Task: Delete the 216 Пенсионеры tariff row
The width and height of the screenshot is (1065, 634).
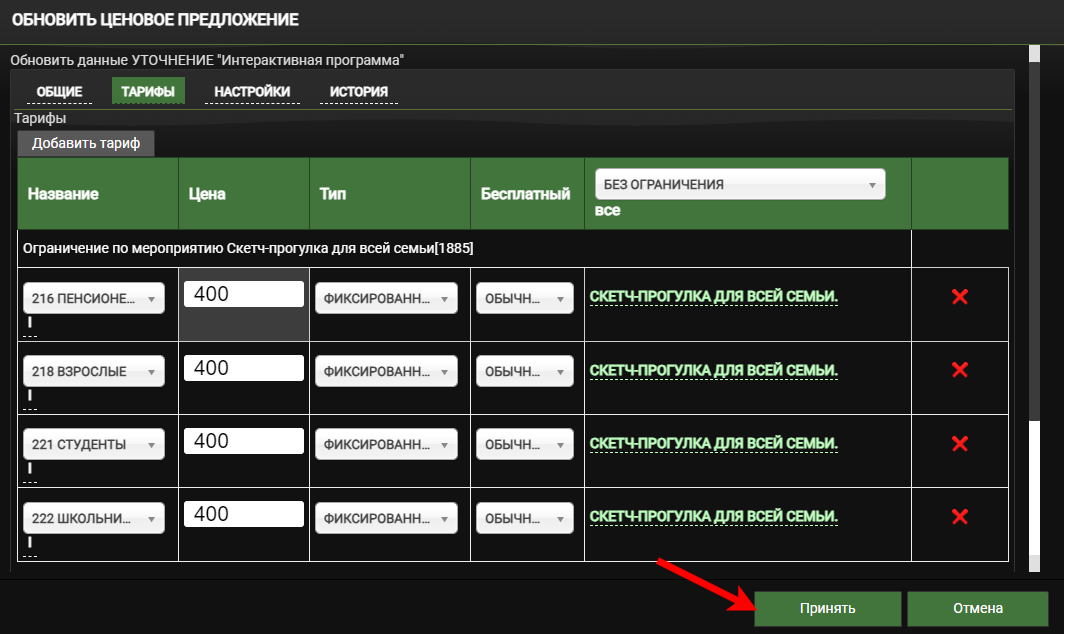Action: tap(959, 297)
